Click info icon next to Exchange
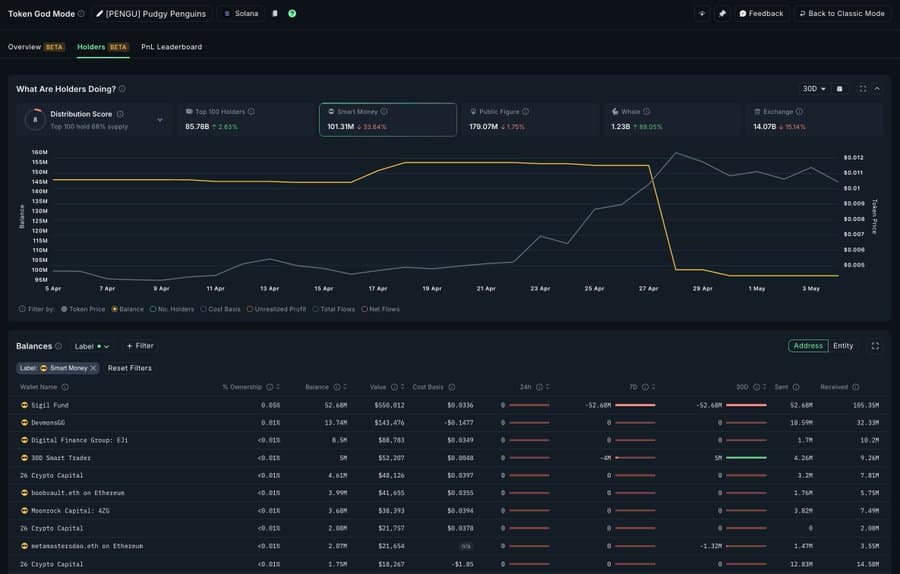This screenshot has width=900, height=574. tap(800, 112)
